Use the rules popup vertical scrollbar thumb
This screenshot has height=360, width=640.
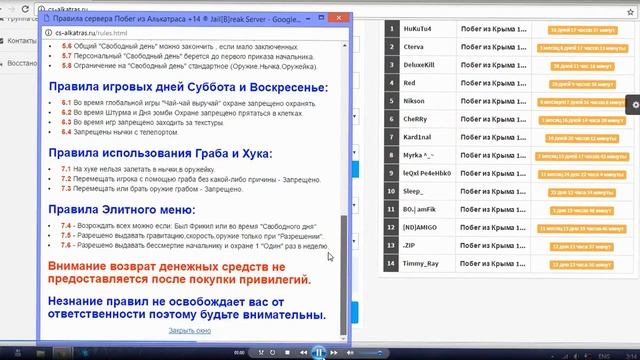coord(344,275)
